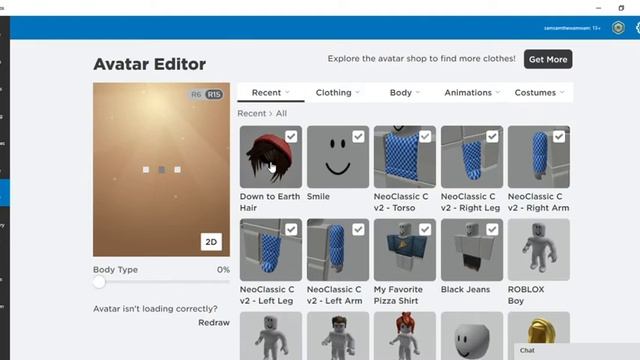Click the All breadcrumb text

(281, 113)
